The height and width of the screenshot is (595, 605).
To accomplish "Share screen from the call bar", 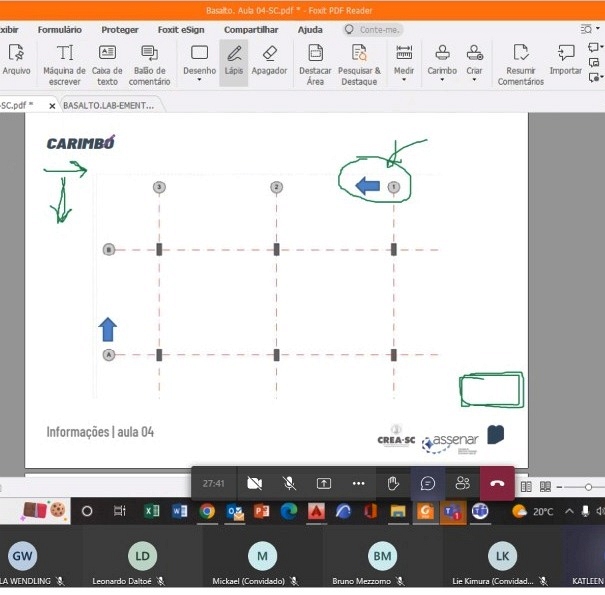I will pyautogui.click(x=324, y=483).
